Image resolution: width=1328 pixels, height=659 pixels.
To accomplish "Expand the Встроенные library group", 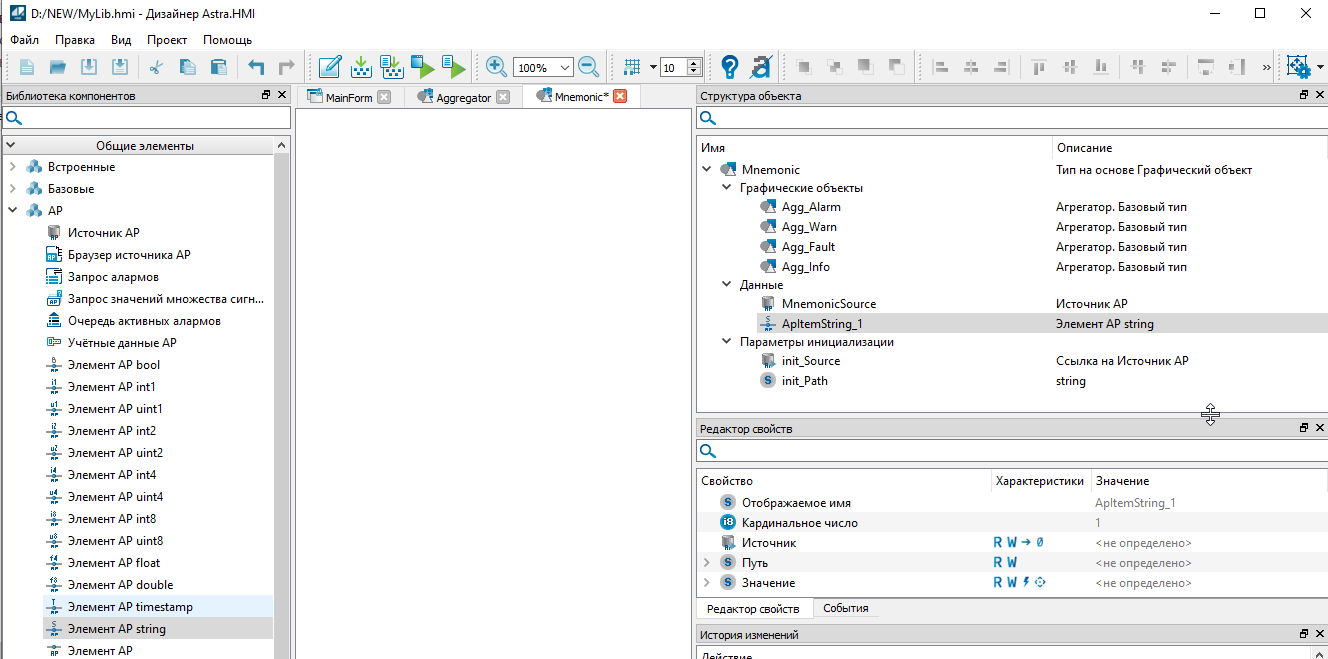I will click(12, 167).
